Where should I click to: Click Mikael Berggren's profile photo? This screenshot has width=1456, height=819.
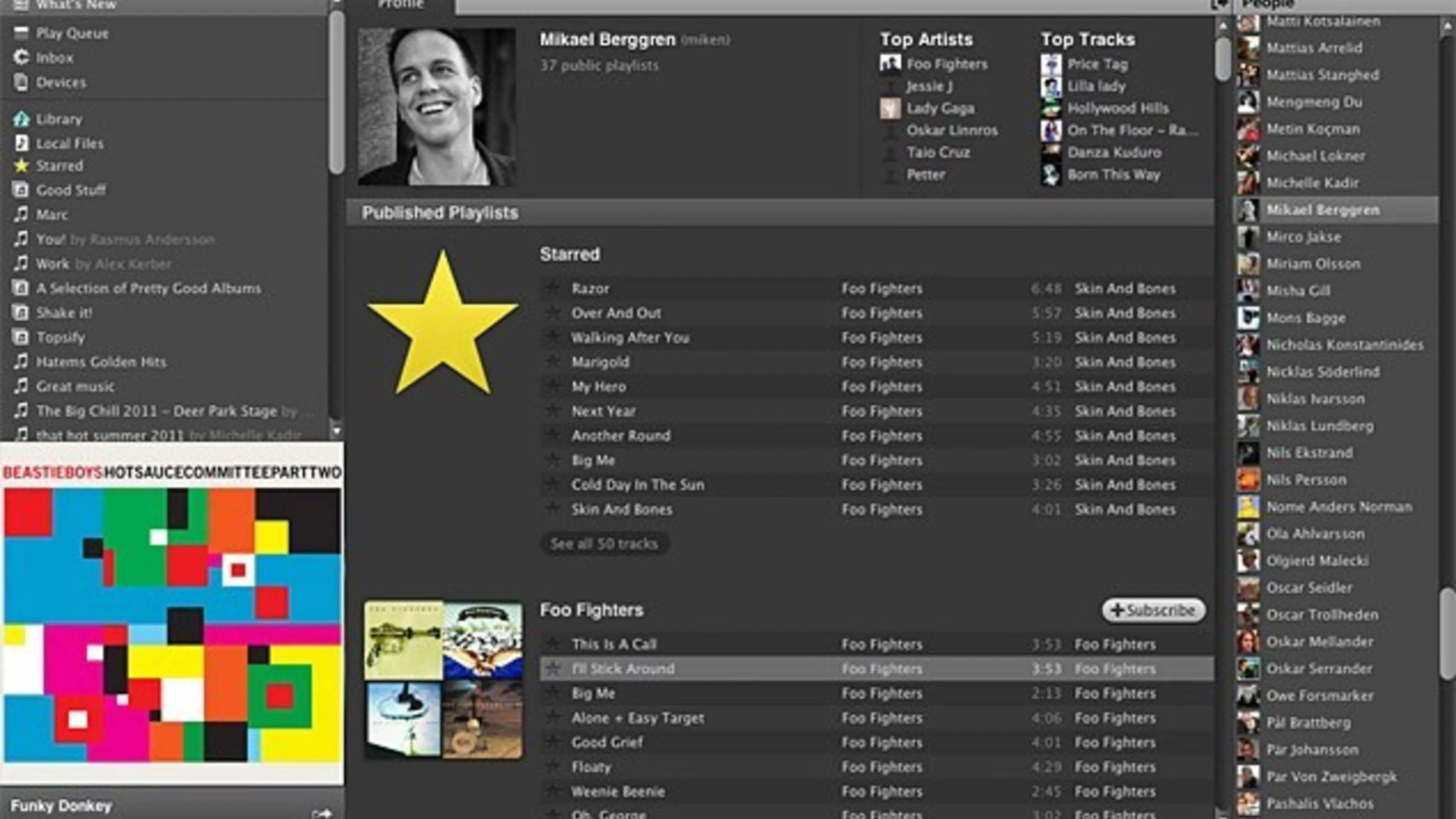pos(436,107)
